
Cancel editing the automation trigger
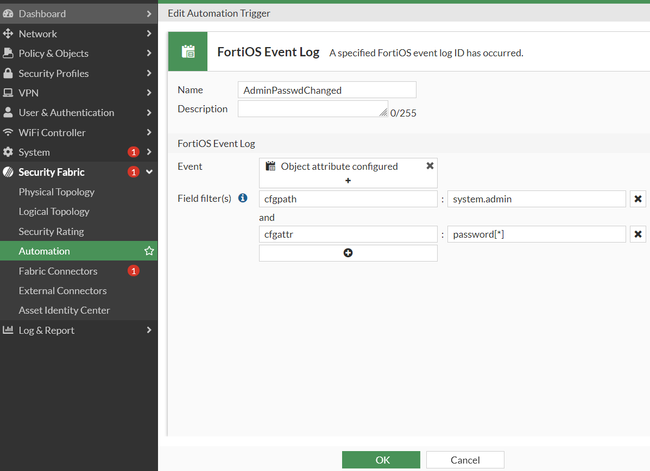click(465, 460)
